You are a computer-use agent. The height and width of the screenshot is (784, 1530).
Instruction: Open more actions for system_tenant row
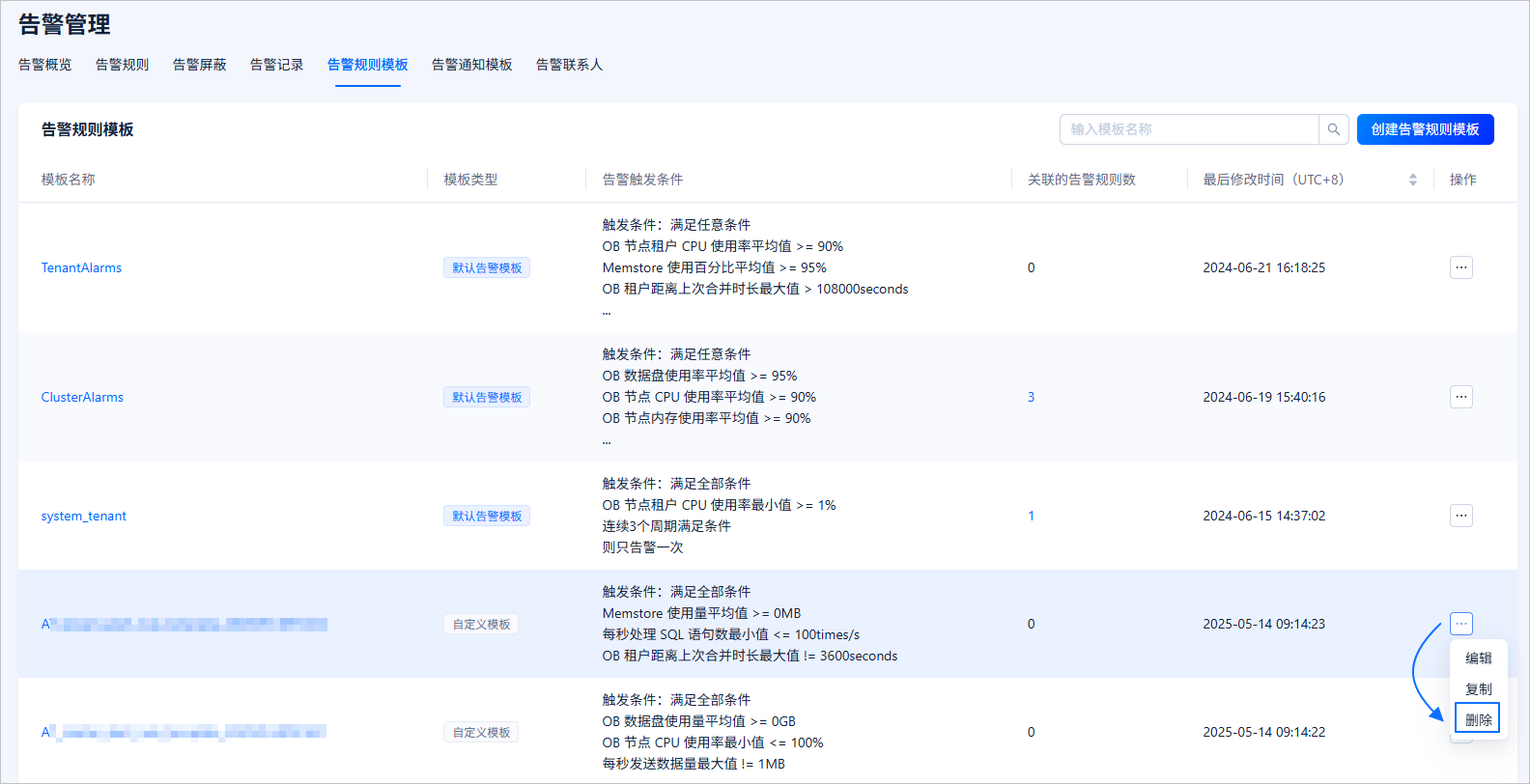[1461, 516]
